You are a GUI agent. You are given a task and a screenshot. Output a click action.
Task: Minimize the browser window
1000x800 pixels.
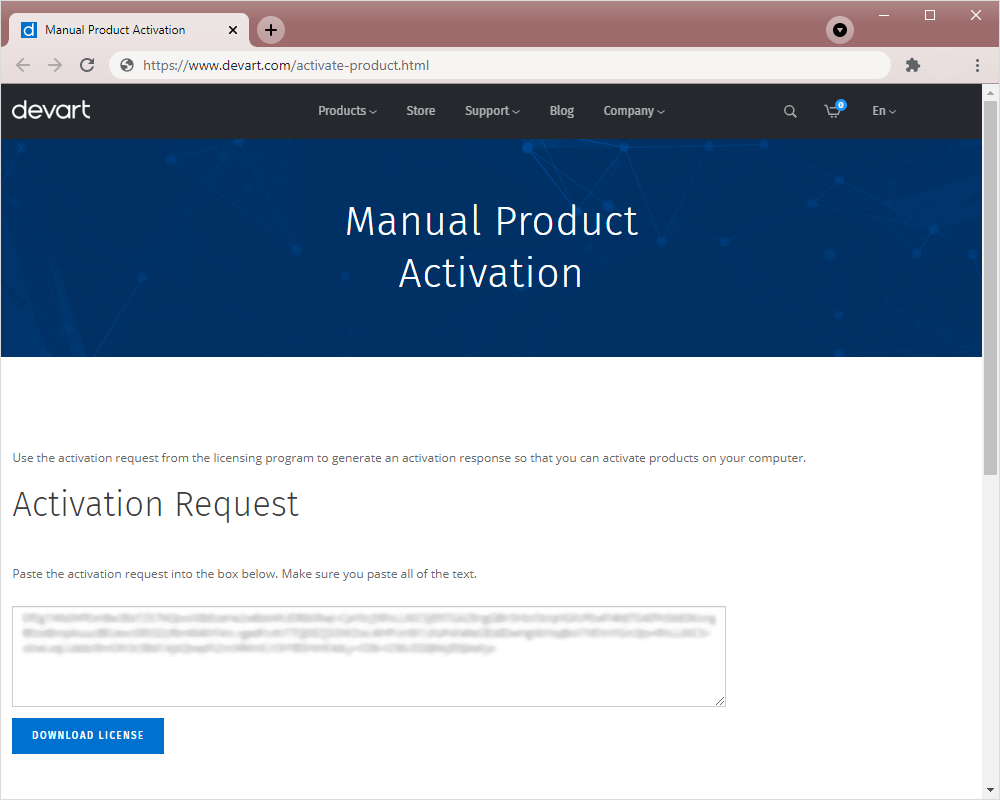point(884,15)
